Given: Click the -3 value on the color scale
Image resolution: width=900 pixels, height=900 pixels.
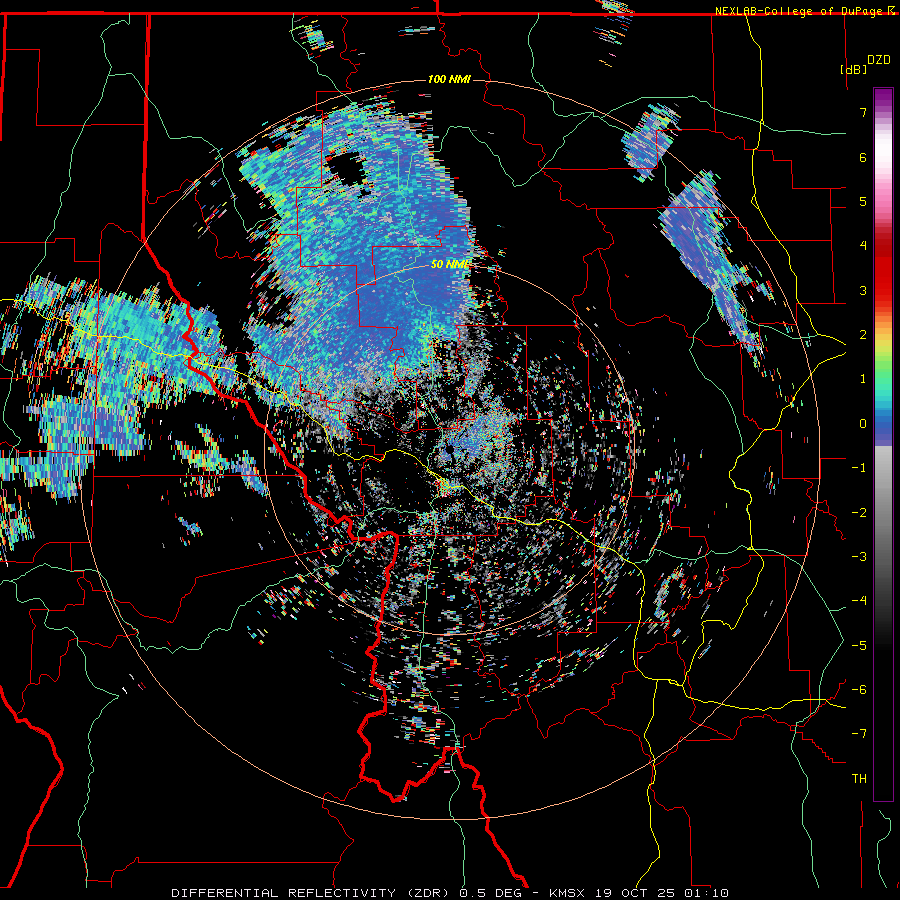Looking at the screenshot, I should click(x=859, y=557).
